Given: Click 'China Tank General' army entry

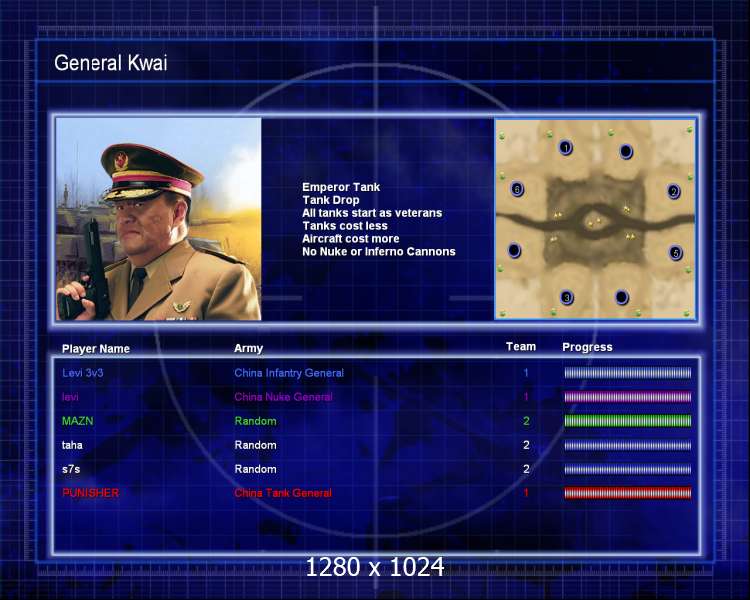Looking at the screenshot, I should click(x=283, y=493).
